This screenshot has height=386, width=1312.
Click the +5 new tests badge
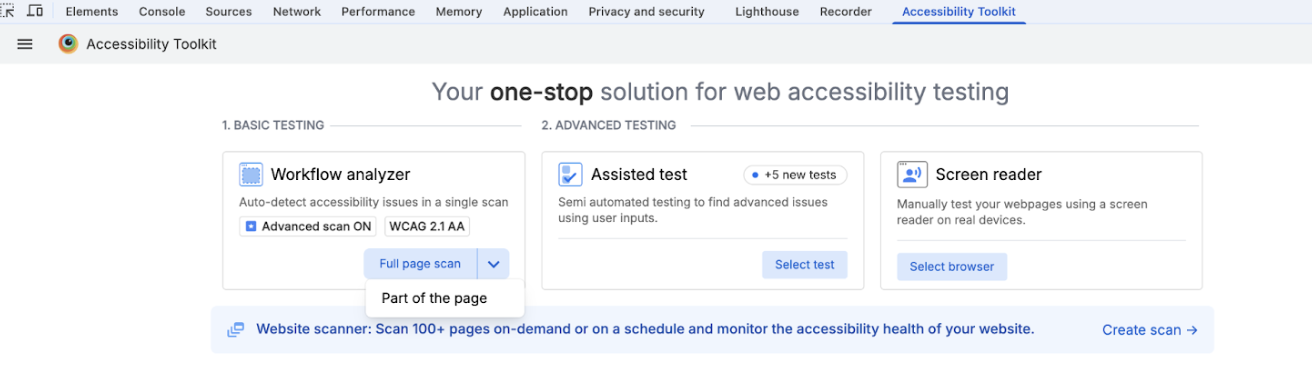tap(796, 175)
